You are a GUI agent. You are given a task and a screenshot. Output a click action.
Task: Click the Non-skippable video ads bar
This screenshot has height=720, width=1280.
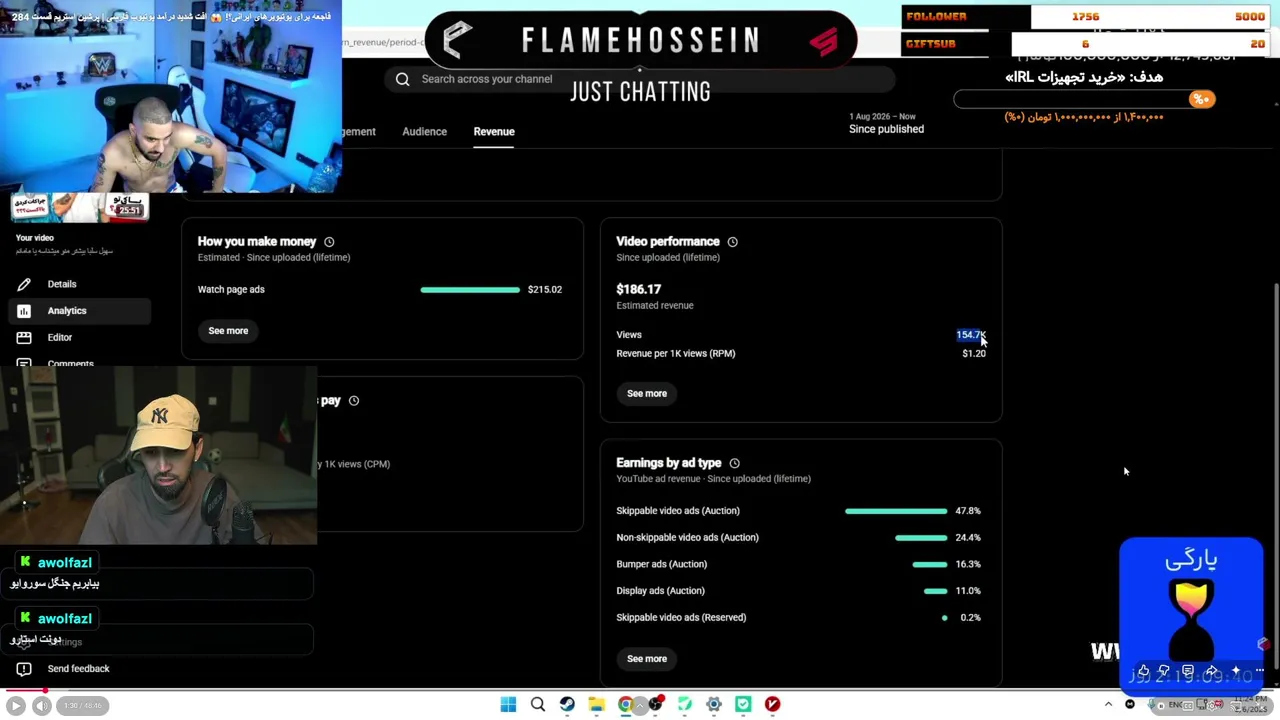tap(921, 538)
